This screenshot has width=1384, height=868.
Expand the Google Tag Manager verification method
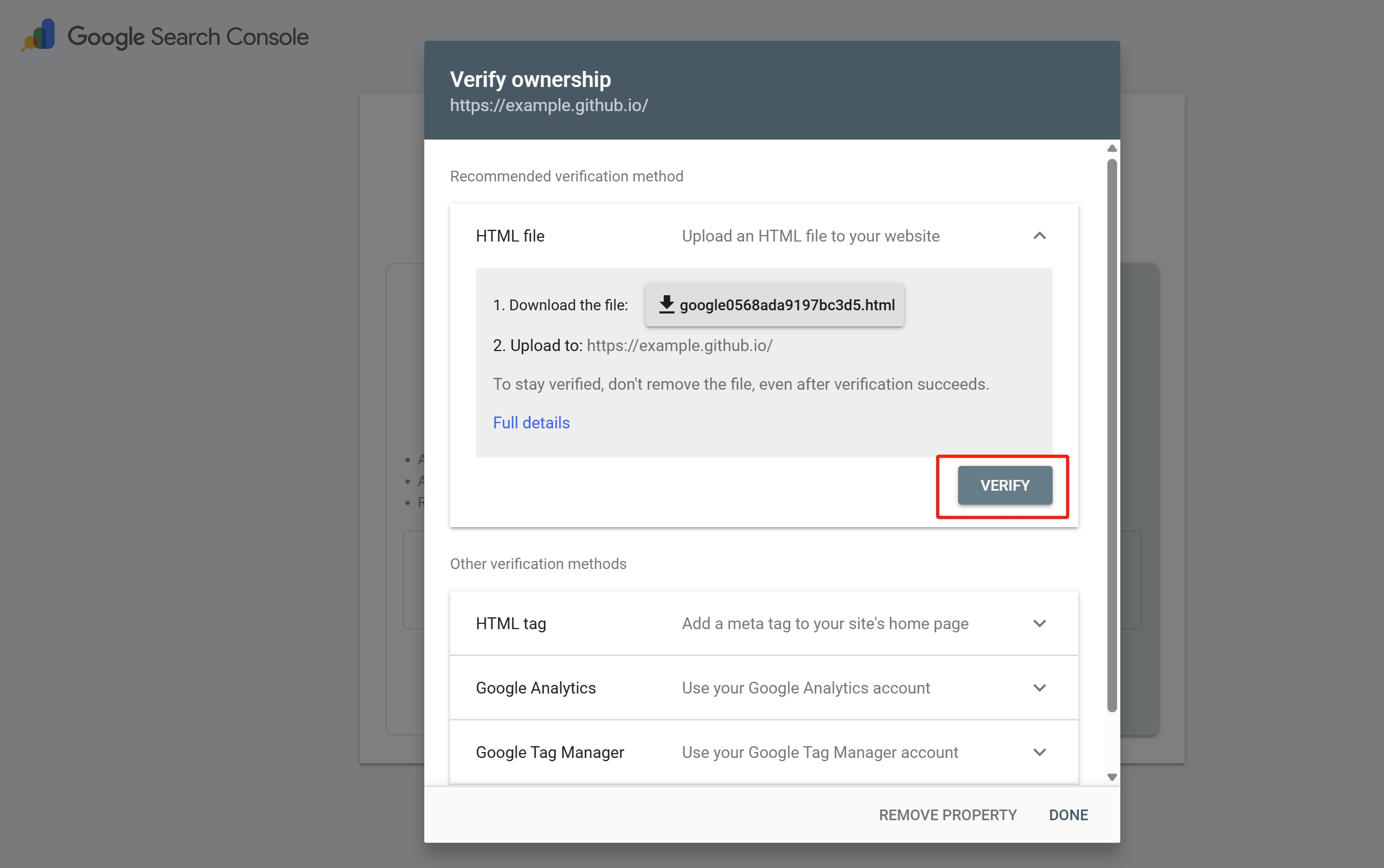[1039, 752]
